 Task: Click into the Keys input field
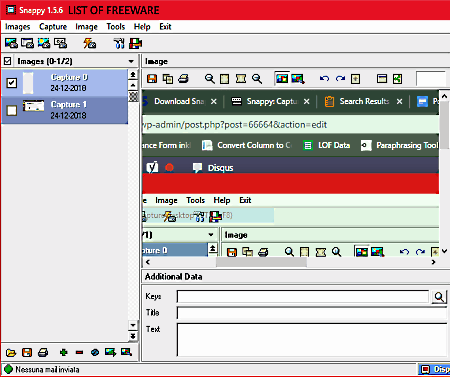303,296
